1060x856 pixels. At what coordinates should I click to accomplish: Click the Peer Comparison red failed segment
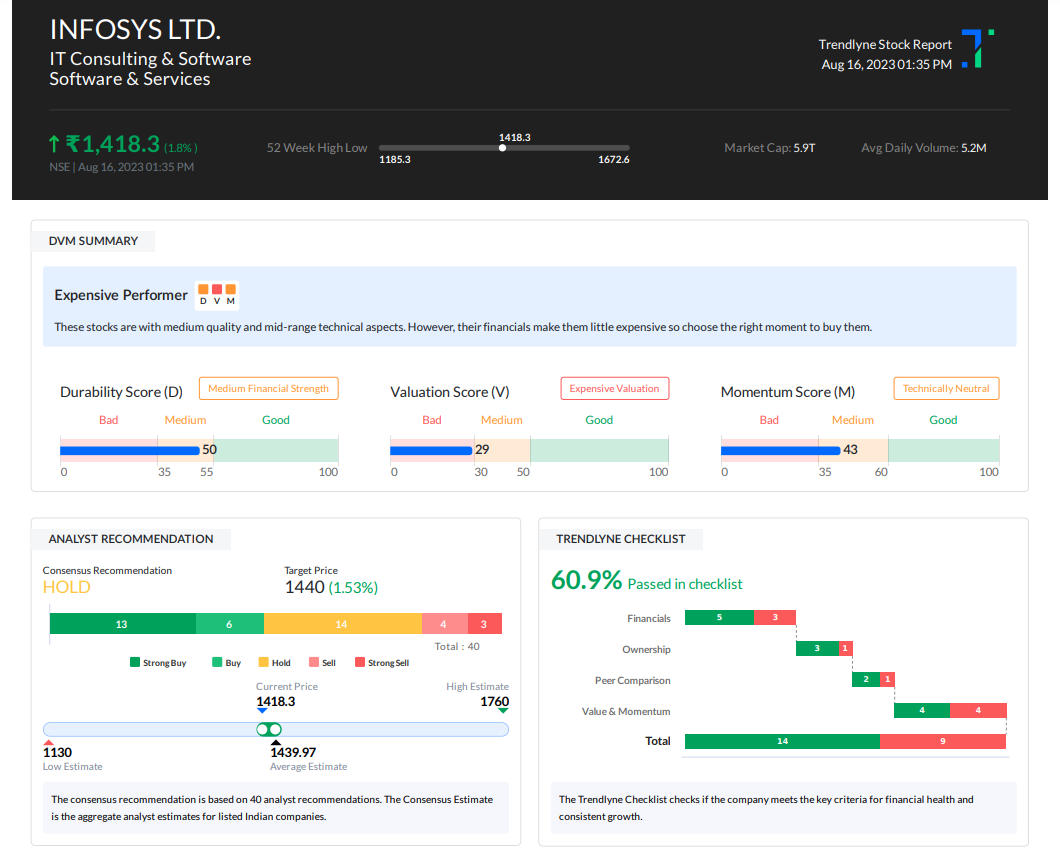(x=888, y=680)
